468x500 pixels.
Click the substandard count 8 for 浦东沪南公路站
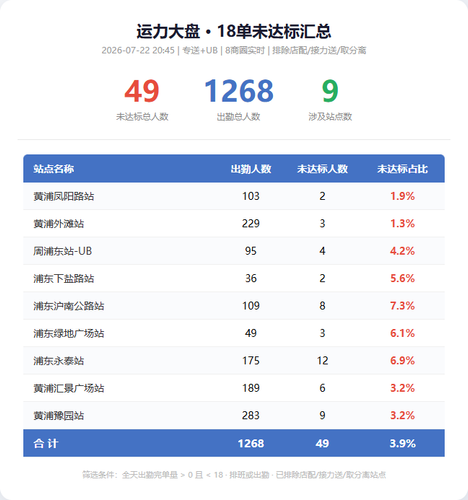pyautogui.click(x=322, y=306)
